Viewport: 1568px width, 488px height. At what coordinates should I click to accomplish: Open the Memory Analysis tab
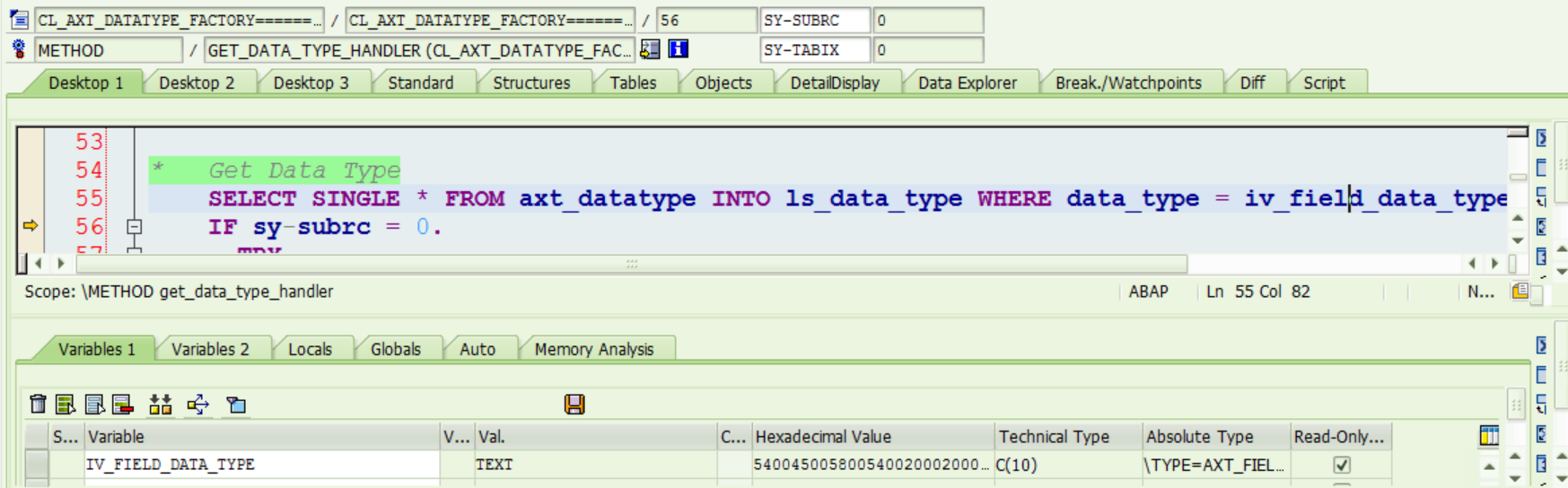coord(594,349)
